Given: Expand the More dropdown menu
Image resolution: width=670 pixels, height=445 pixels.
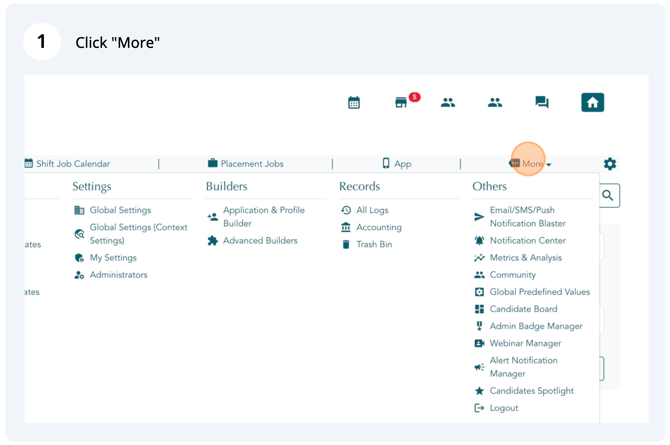Looking at the screenshot, I should (x=530, y=164).
